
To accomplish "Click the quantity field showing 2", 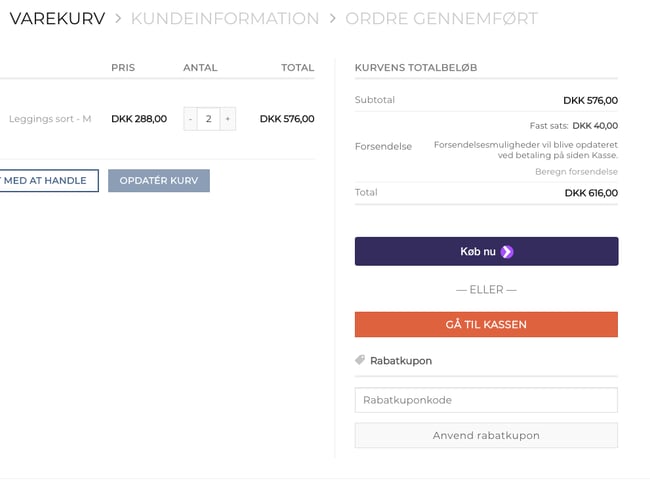I will pos(209,119).
